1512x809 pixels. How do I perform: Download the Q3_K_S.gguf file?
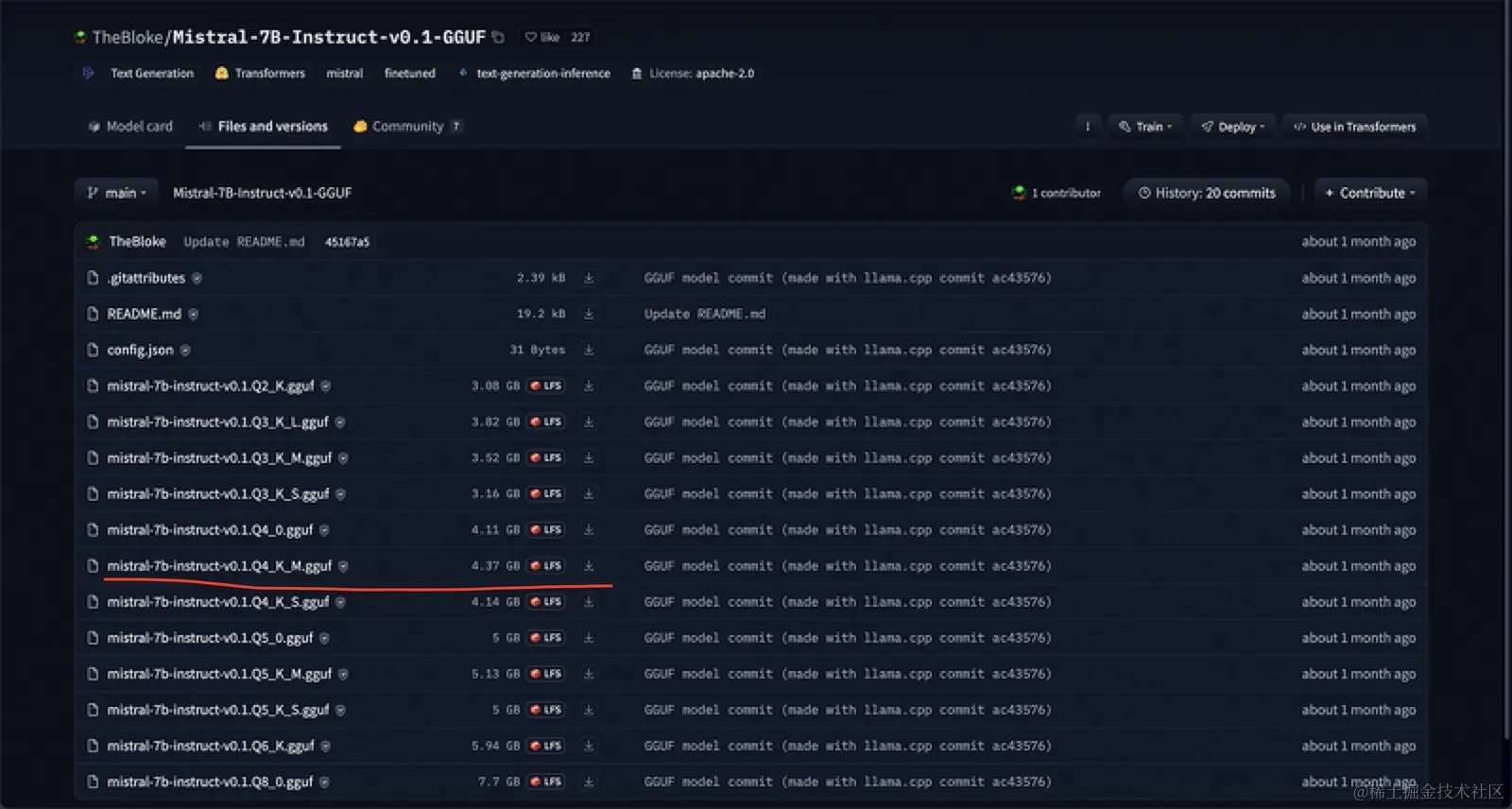589,493
